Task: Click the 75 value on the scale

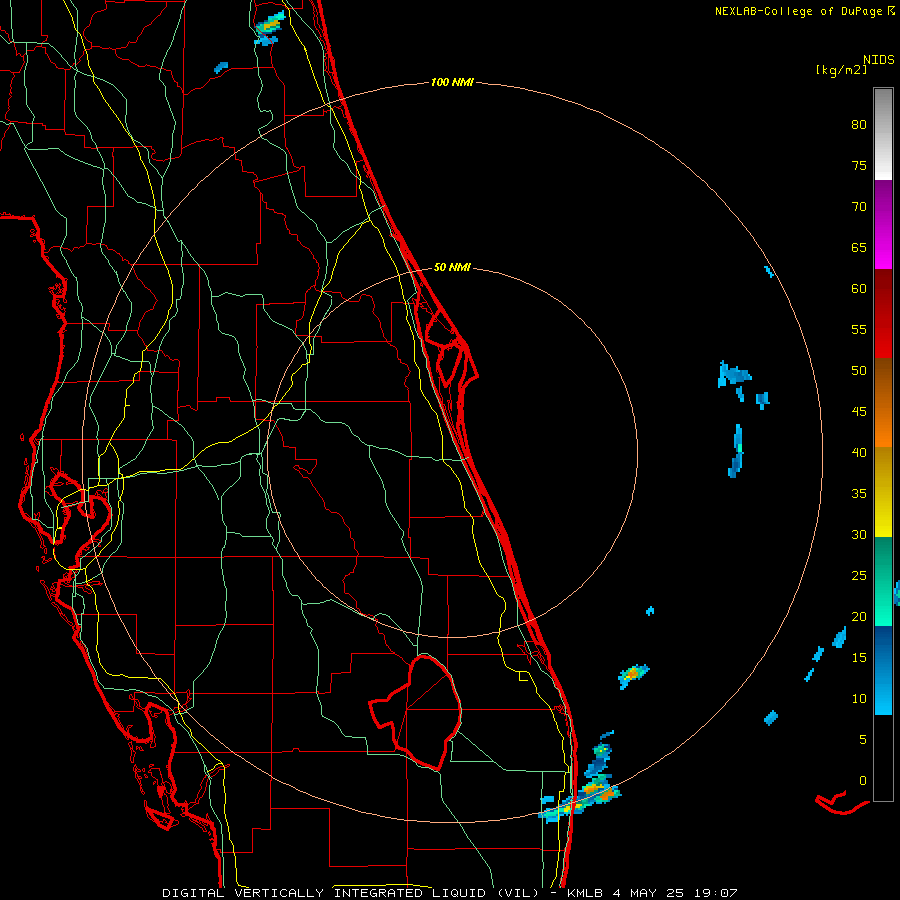Action: 859,166
